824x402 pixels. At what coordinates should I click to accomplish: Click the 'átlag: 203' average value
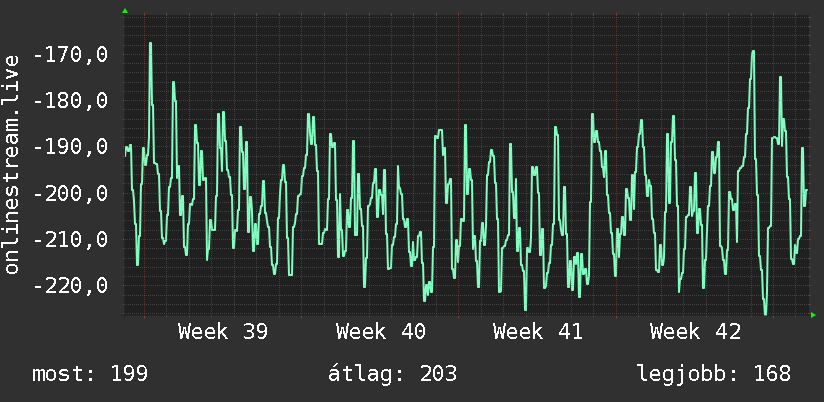393,374
